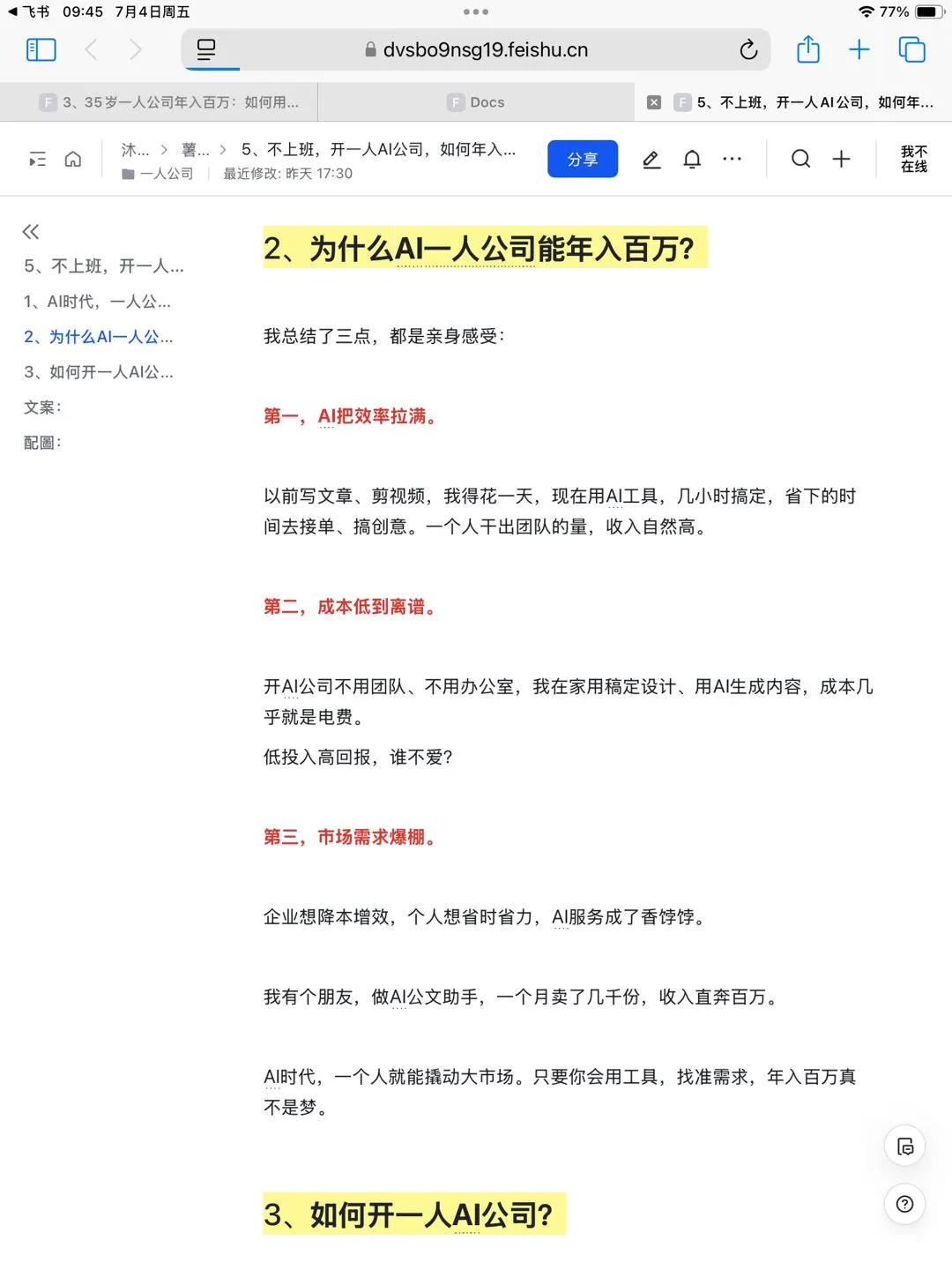Image resolution: width=952 pixels, height=1270 pixels.
Task: Jump to outline item '2、为什么AI一人公...'
Action: tap(98, 337)
